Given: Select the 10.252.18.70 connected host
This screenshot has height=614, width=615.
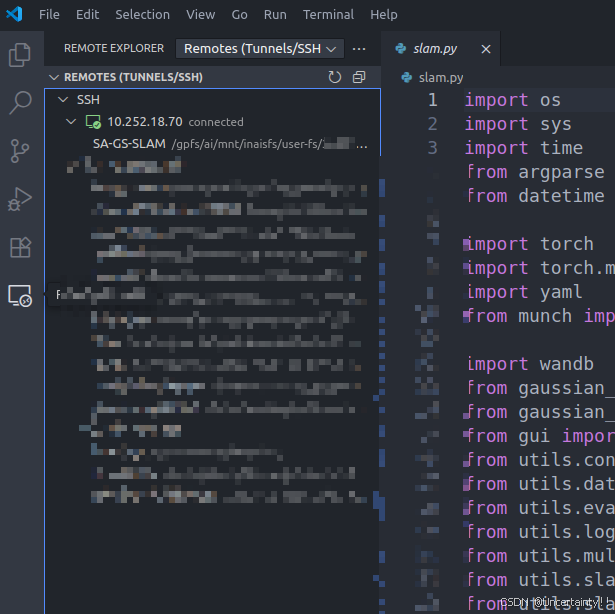Looking at the screenshot, I should pyautogui.click(x=212, y=122).
